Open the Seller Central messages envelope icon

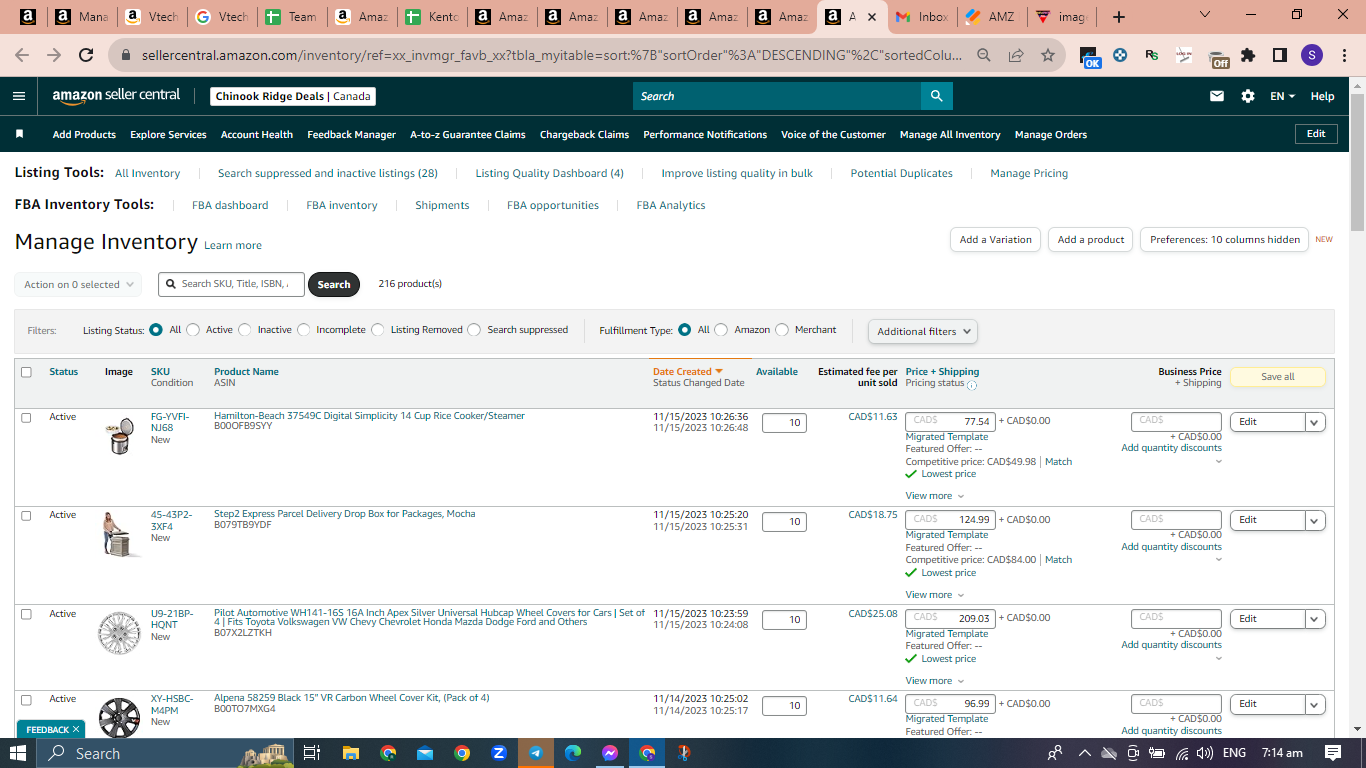click(x=1217, y=96)
